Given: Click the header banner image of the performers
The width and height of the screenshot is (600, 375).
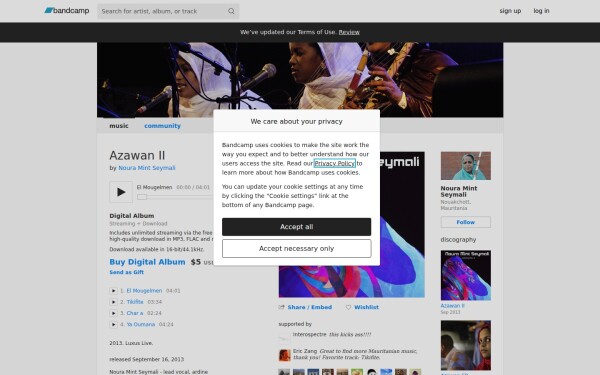Looking at the screenshot, I should (300, 80).
